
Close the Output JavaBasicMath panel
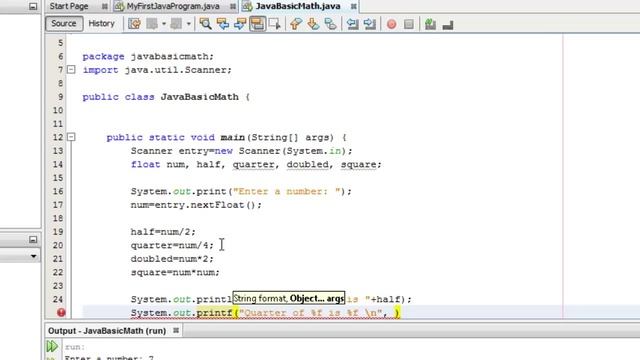point(176,330)
